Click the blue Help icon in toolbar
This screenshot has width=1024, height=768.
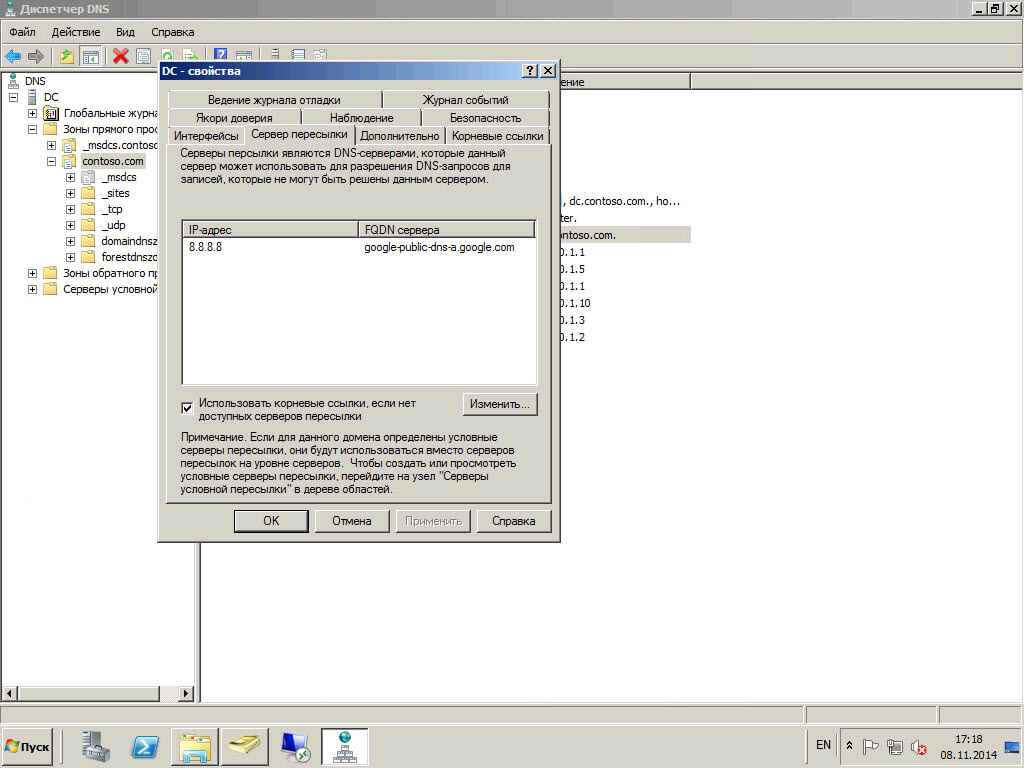[220, 56]
